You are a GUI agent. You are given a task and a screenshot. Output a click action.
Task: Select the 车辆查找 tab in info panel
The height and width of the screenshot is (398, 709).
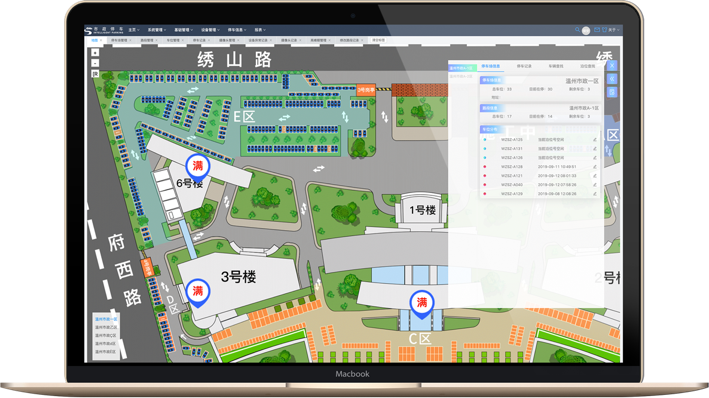pyautogui.click(x=556, y=66)
